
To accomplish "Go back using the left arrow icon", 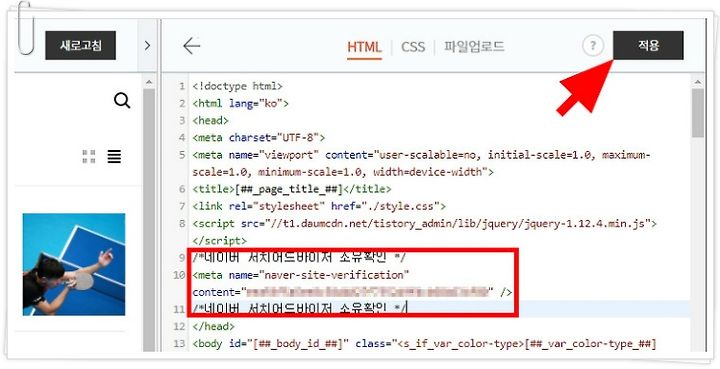I will point(191,46).
